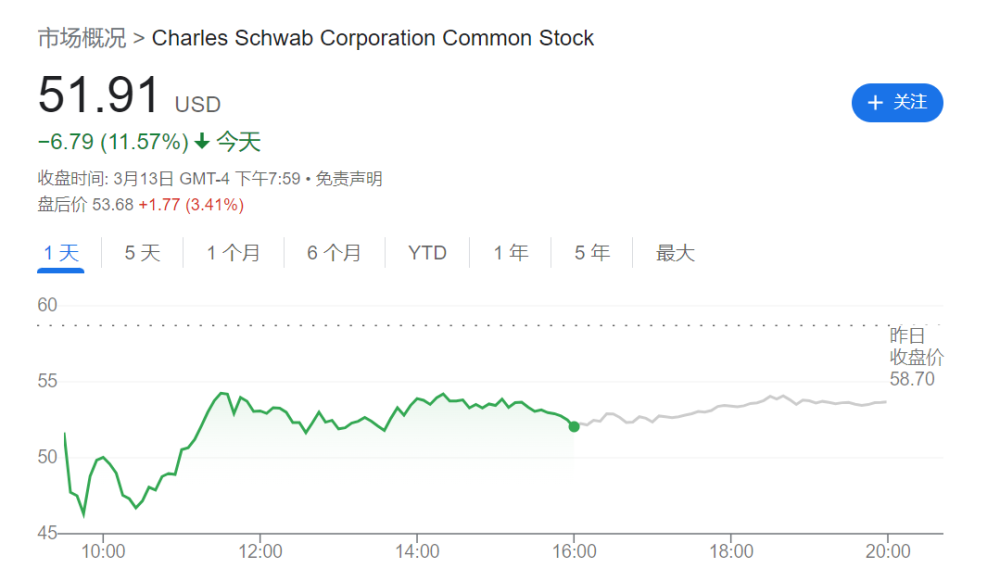Click the 51.91 stock price
1000x581 pixels.
coord(99,97)
